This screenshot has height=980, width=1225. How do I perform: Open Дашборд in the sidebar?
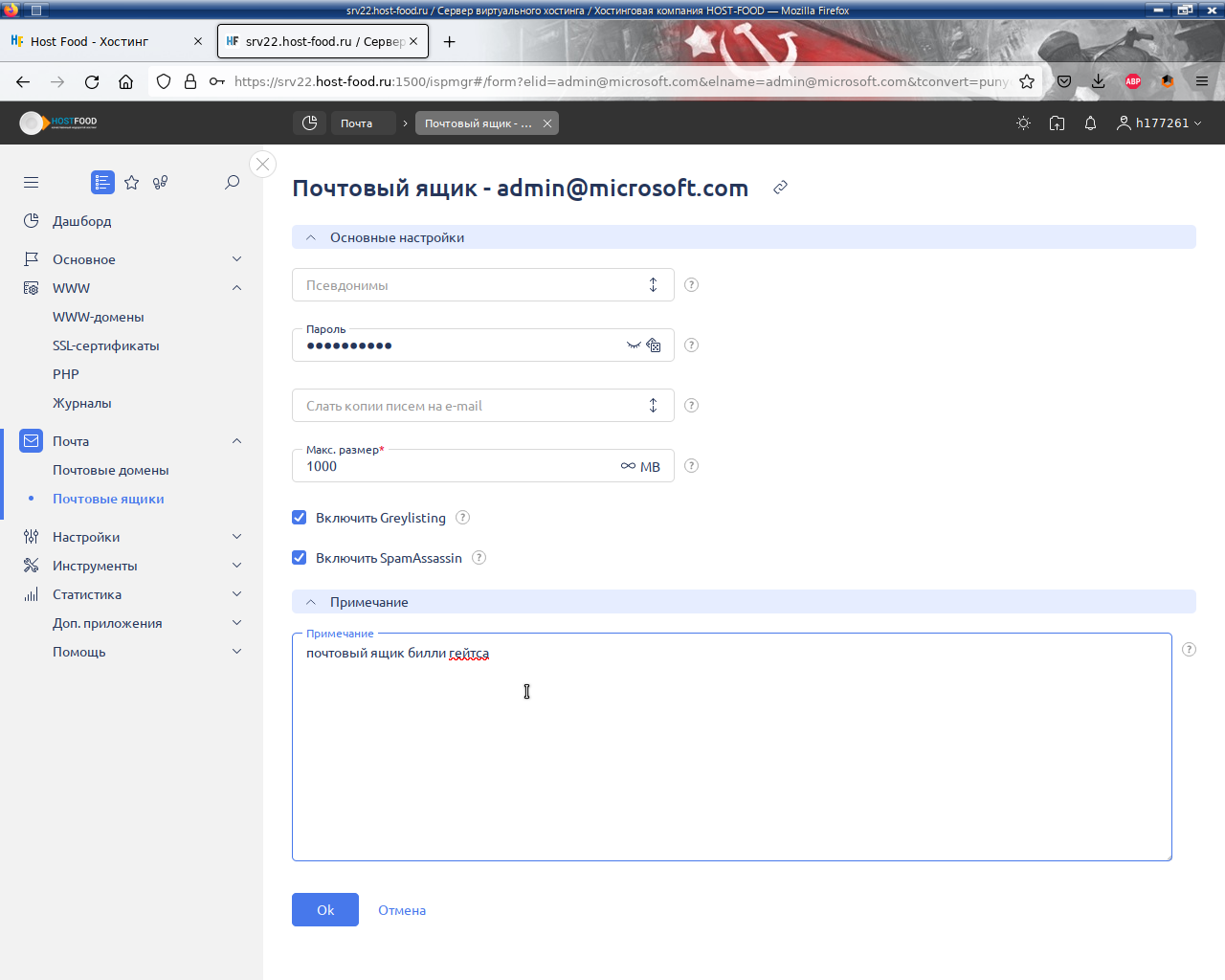82,221
